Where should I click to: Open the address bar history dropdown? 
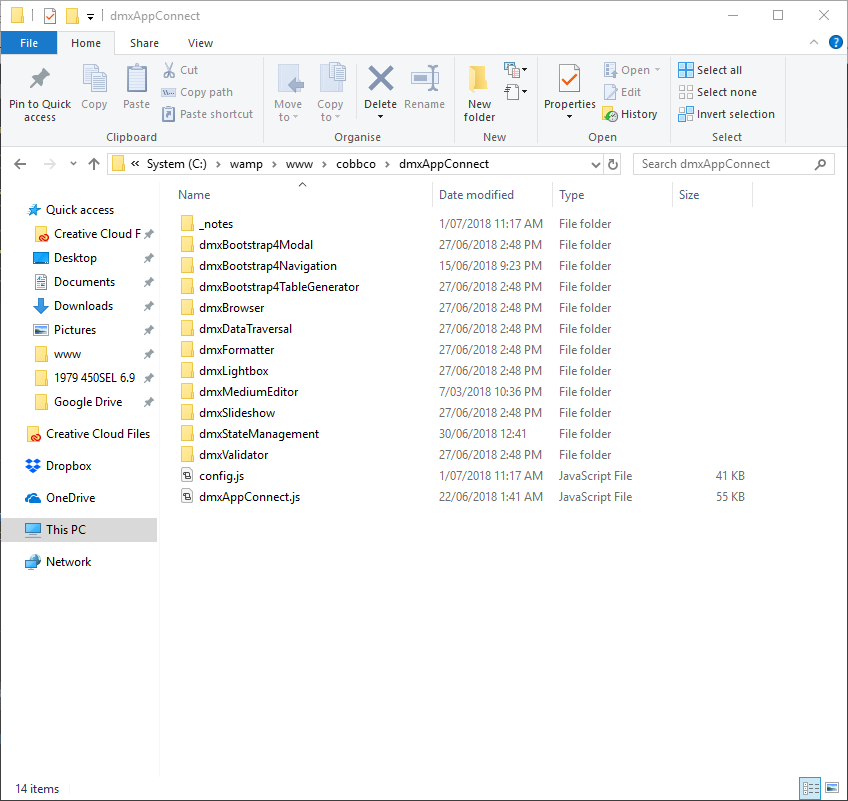click(x=595, y=164)
